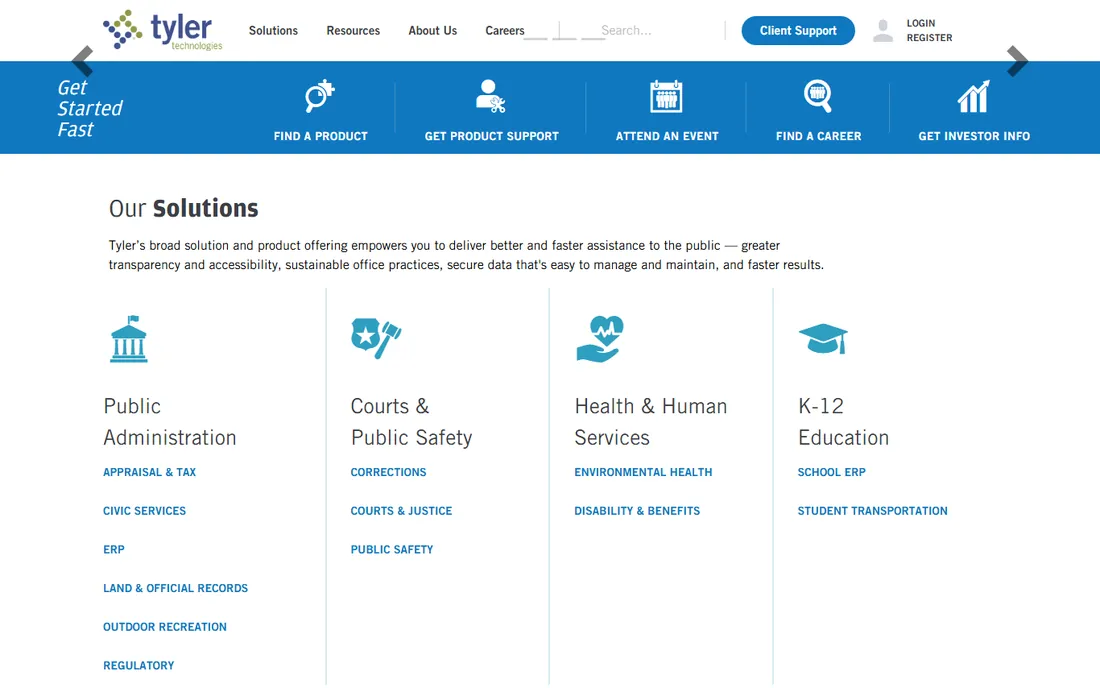Viewport: 1100px width, 688px height.
Task: Open the K-12 Education heading
Action: (x=843, y=421)
